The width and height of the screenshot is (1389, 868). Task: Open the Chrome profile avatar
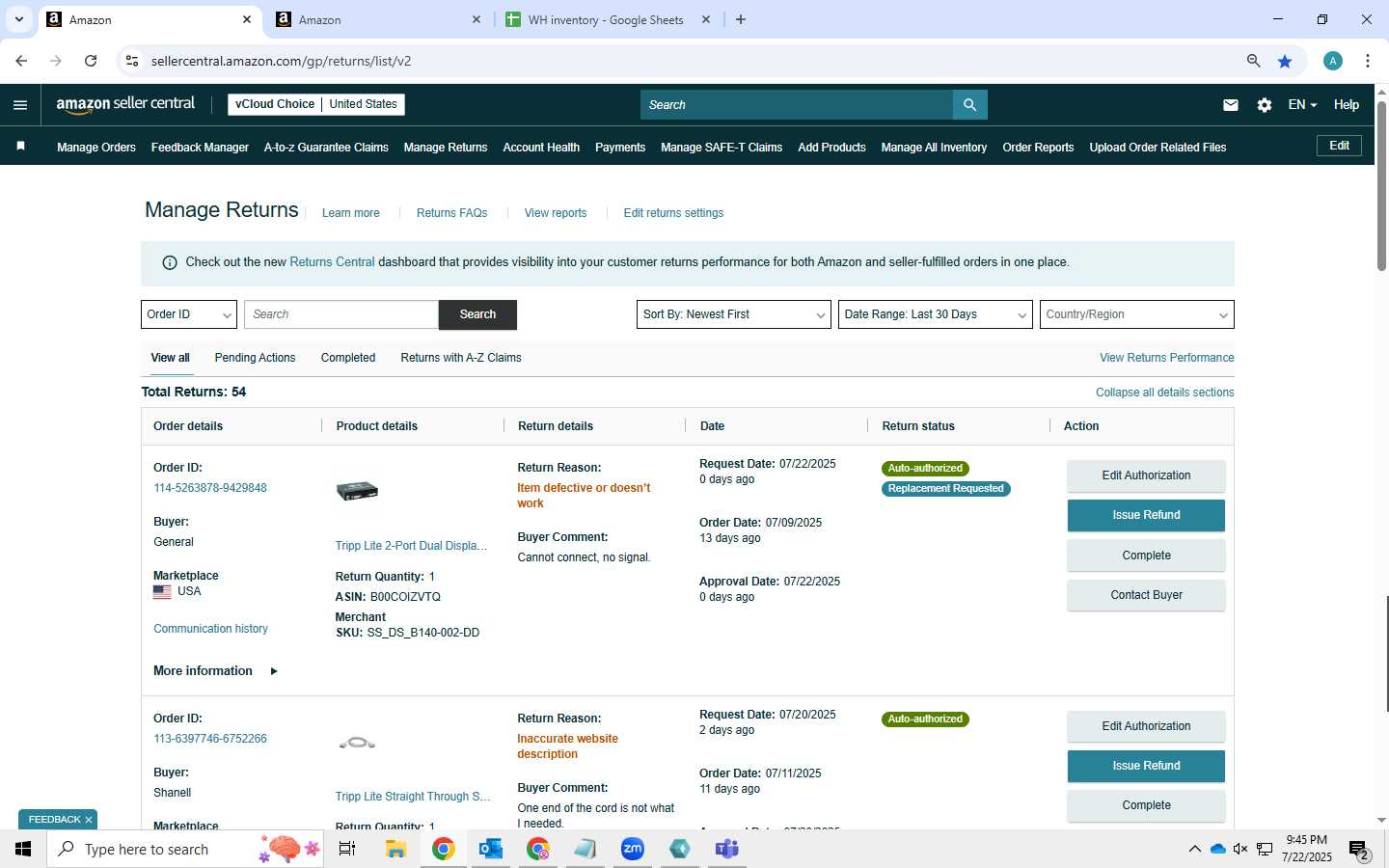[1333, 61]
